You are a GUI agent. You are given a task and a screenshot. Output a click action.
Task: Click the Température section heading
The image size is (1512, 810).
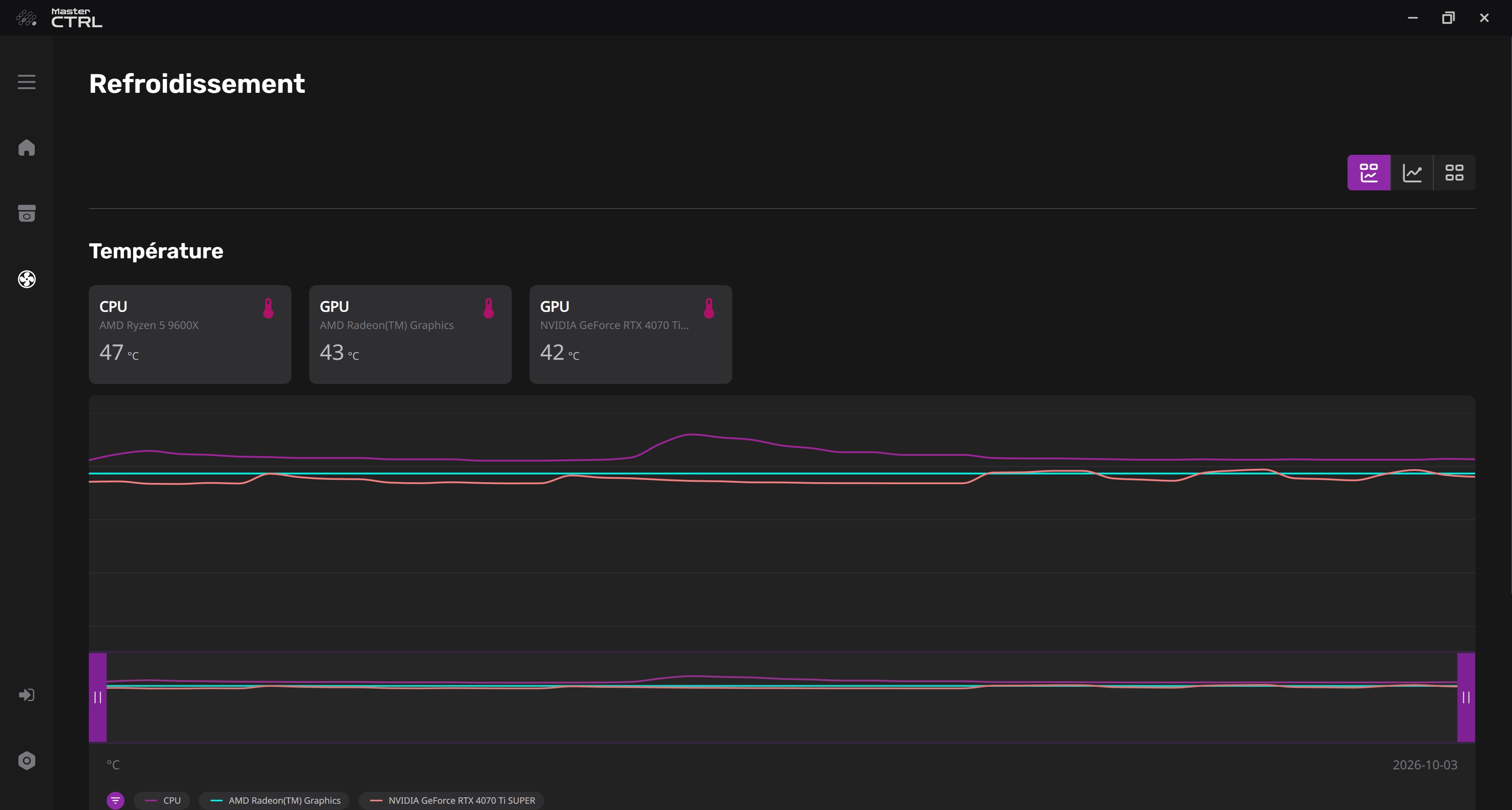point(156,251)
